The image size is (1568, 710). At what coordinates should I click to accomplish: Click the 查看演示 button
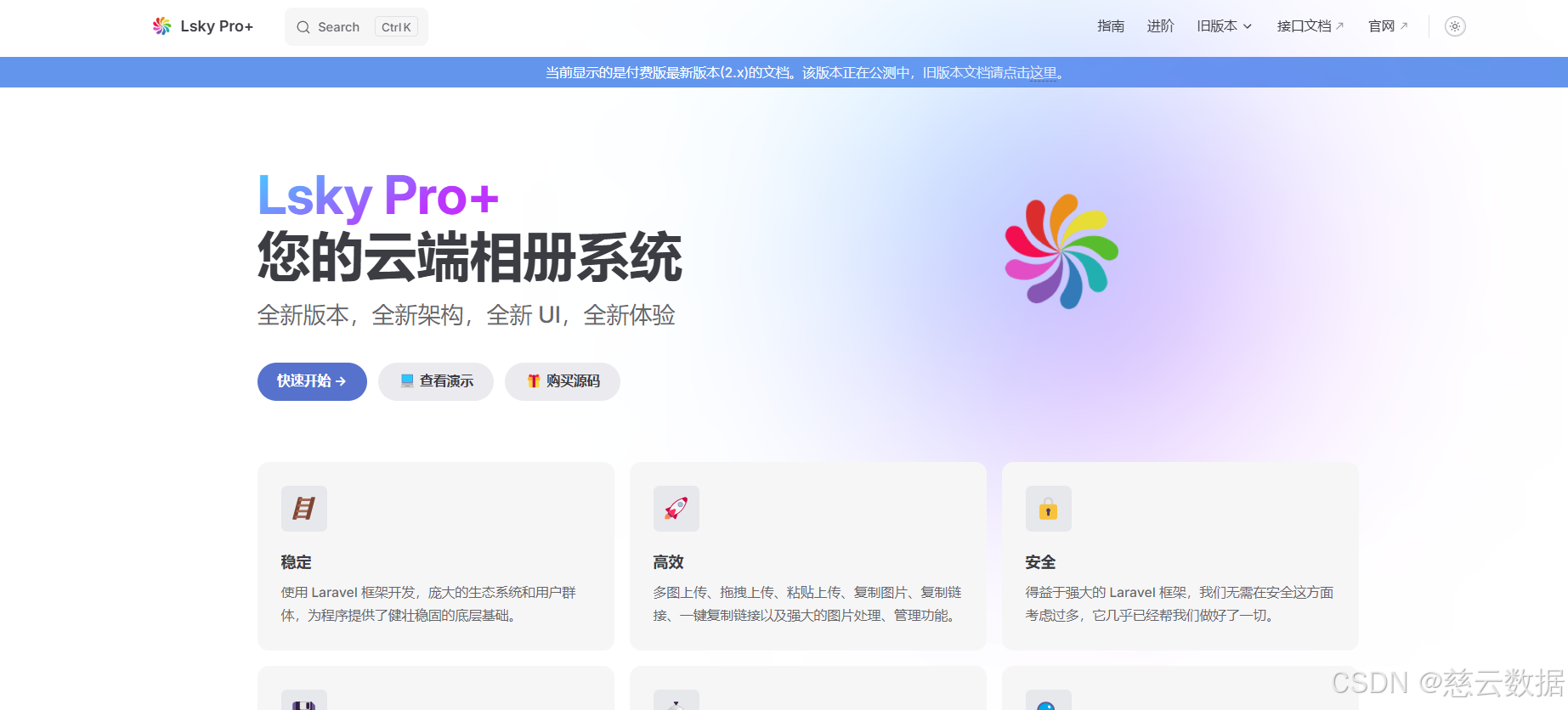click(436, 381)
